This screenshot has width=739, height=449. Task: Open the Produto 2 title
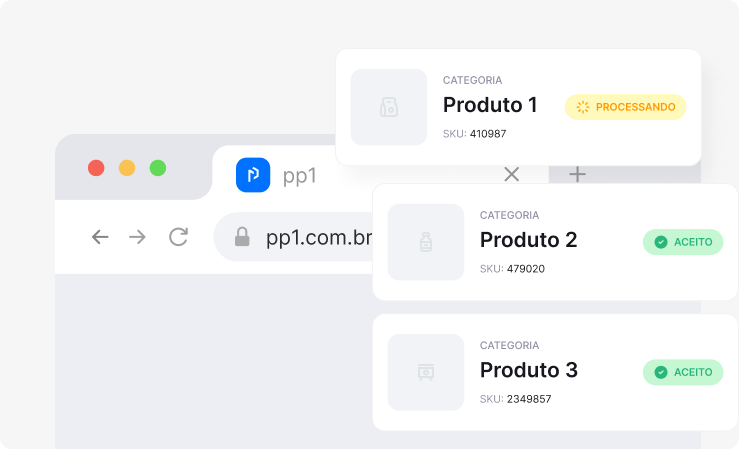coord(528,240)
